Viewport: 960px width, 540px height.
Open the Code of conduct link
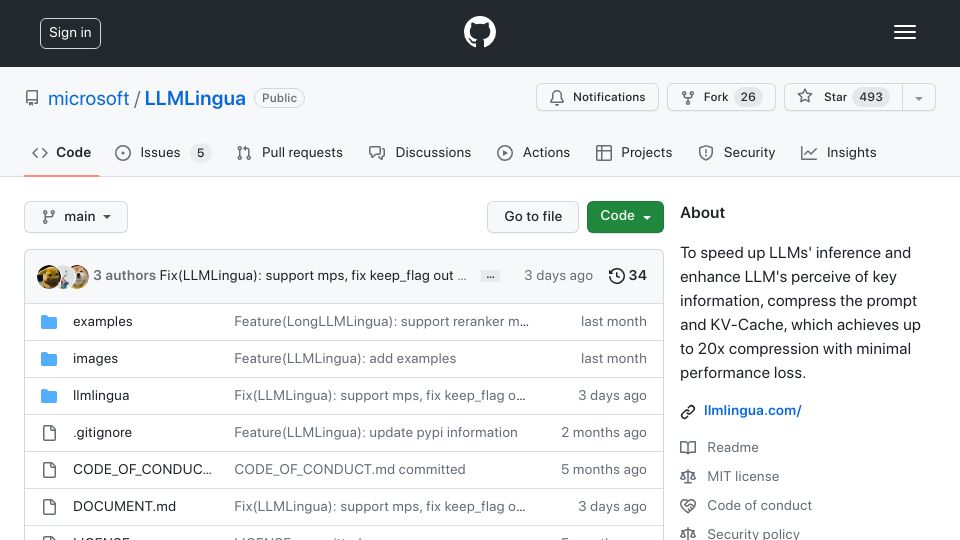pos(759,506)
